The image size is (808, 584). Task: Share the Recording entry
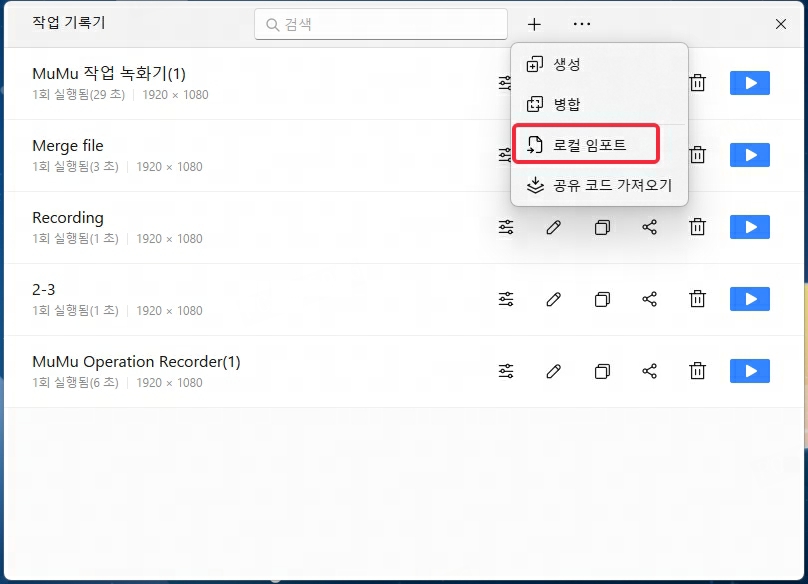pyautogui.click(x=650, y=227)
